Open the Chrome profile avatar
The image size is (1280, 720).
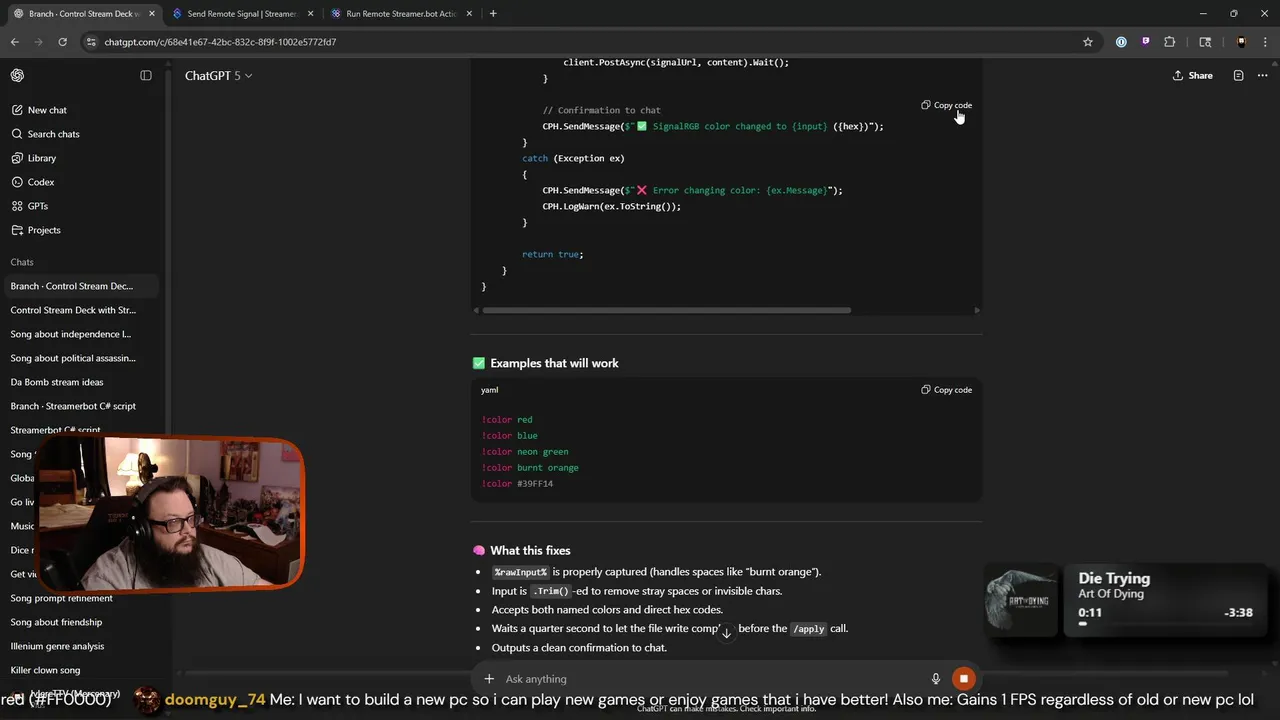click(x=1241, y=42)
